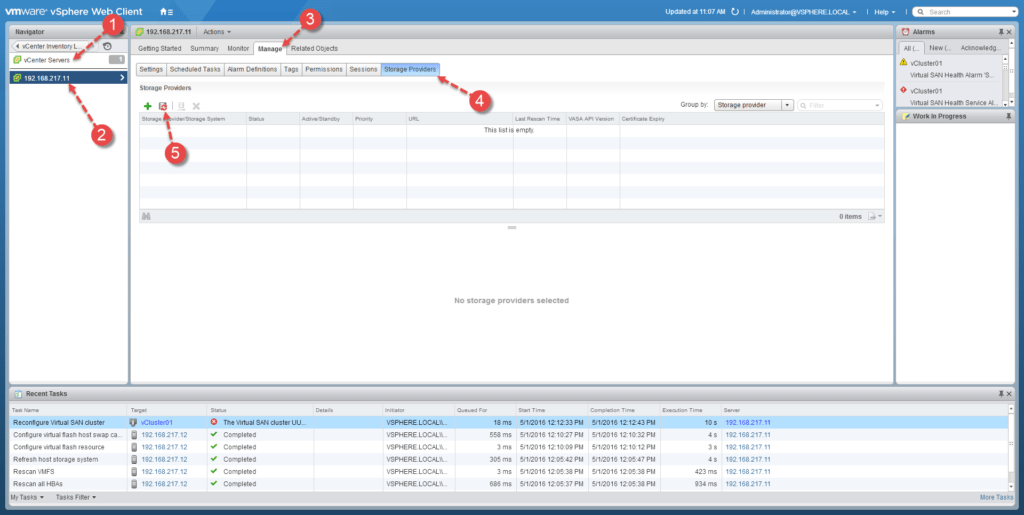Screen dimensions: 1024x515
Task: Click the Recent Tasks panel icon
Action: (x=18, y=394)
